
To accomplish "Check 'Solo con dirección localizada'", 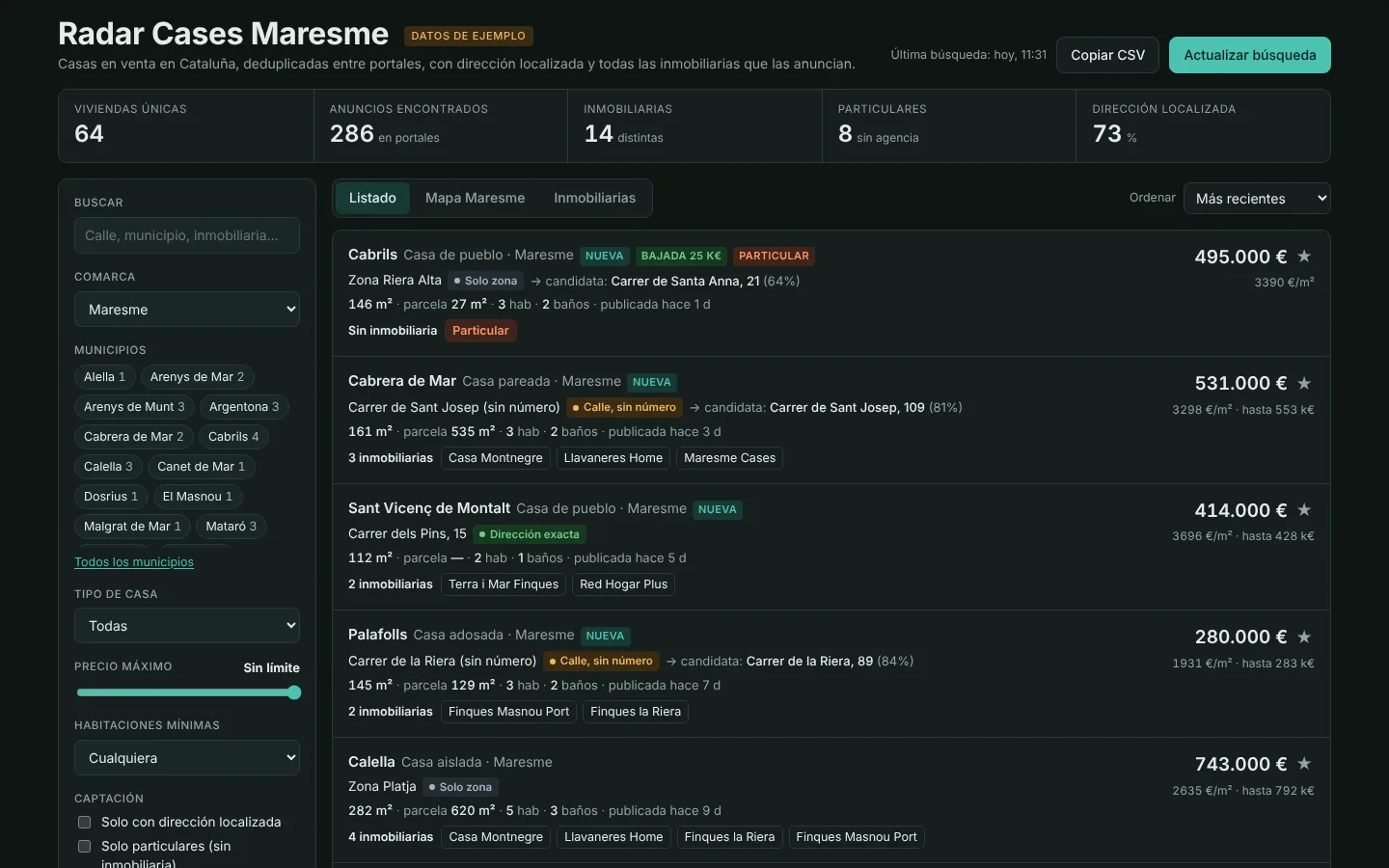I will click(84, 823).
